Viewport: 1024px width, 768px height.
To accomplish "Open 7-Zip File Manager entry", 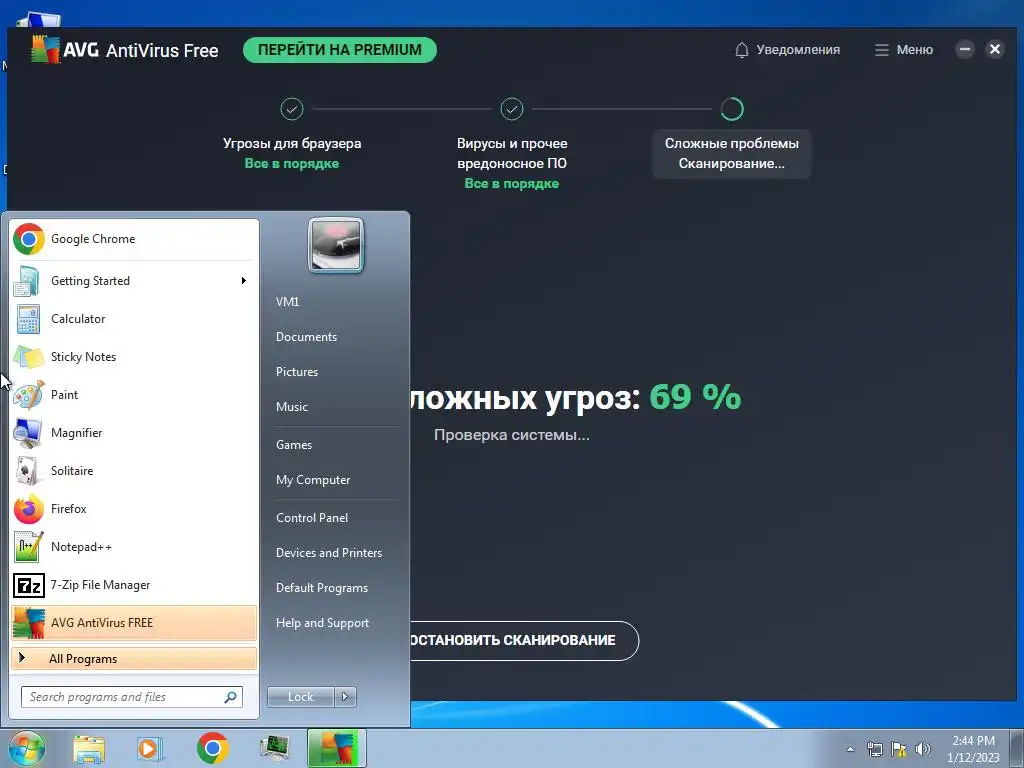I will 134,584.
